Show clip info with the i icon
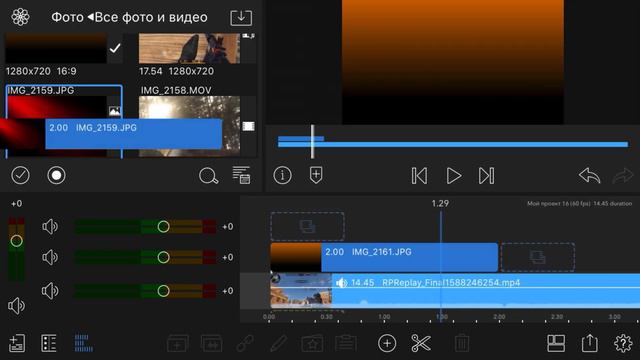 click(x=282, y=176)
